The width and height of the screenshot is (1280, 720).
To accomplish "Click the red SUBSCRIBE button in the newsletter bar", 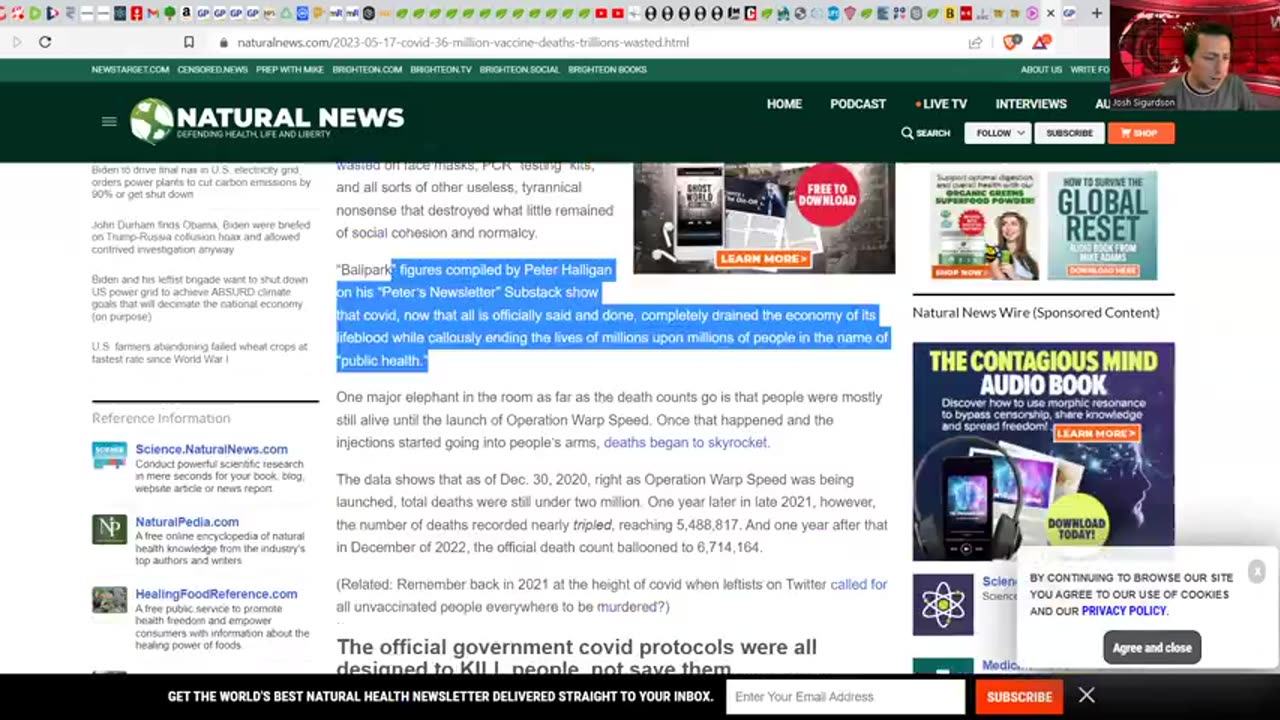I will [x=1019, y=696].
